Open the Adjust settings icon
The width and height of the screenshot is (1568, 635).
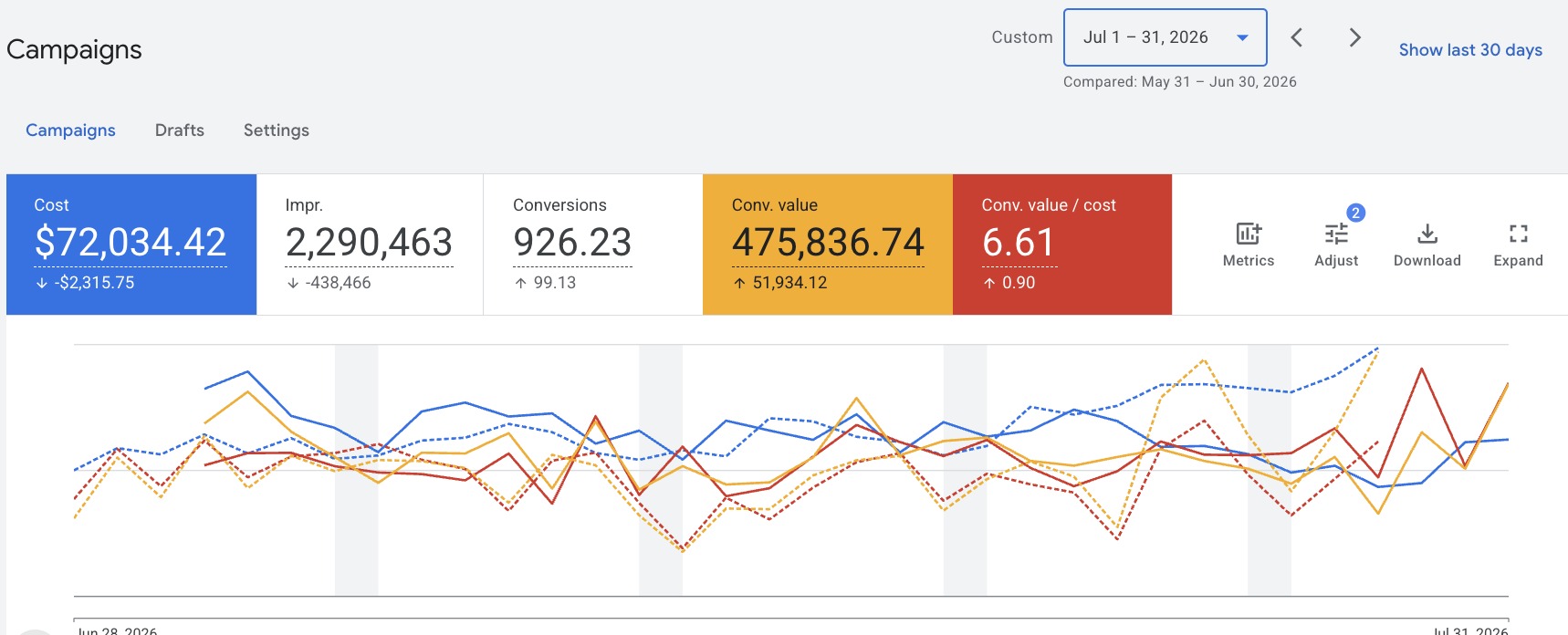click(x=1336, y=245)
